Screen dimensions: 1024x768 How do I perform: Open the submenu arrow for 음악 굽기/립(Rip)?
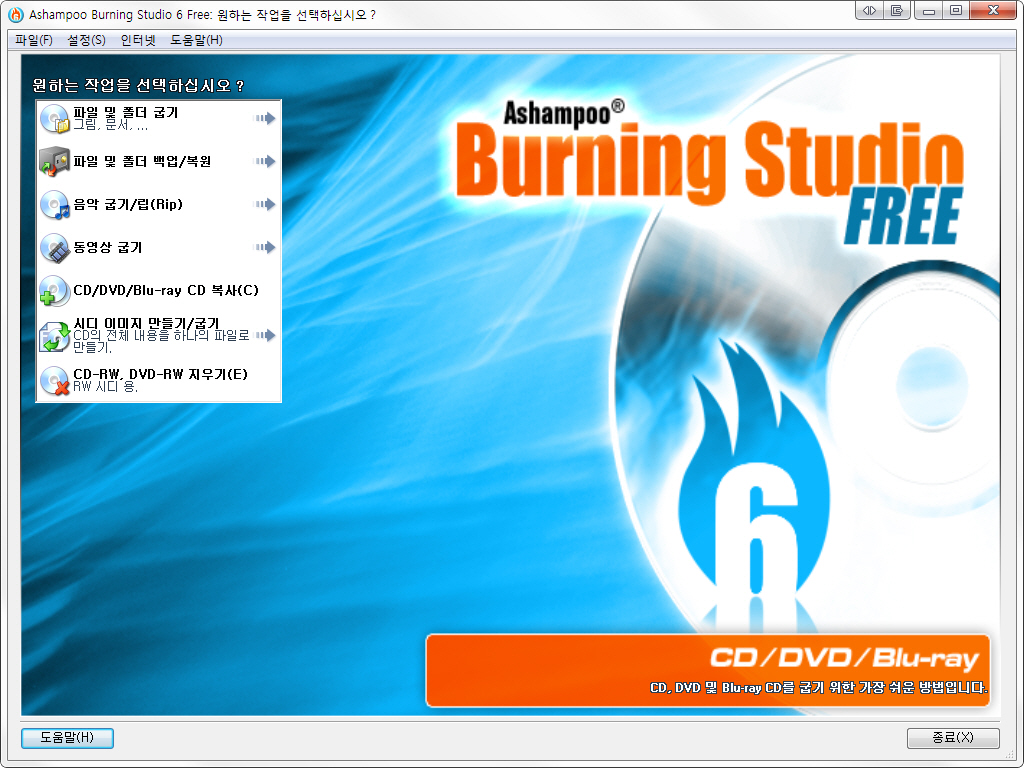coord(264,204)
